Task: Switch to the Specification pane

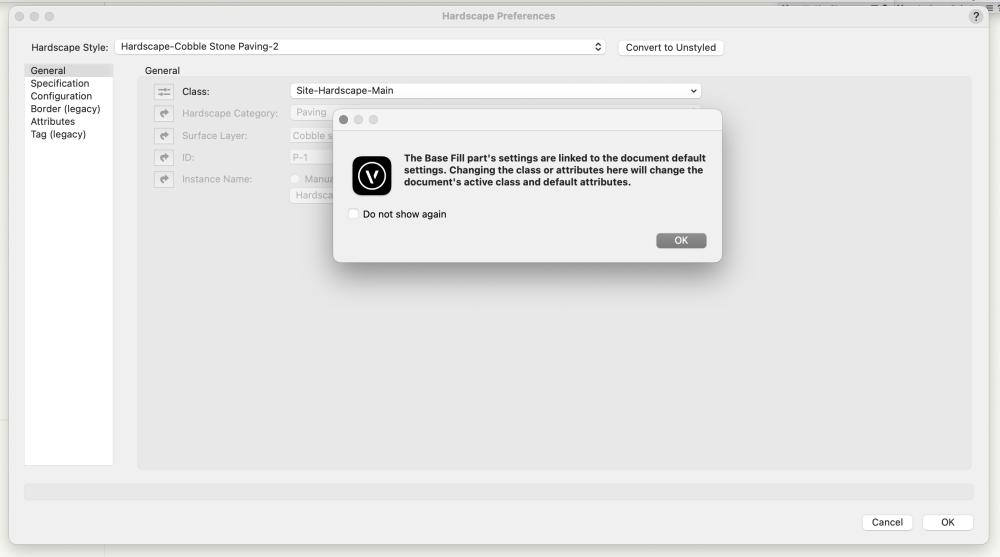Action: click(x=60, y=84)
